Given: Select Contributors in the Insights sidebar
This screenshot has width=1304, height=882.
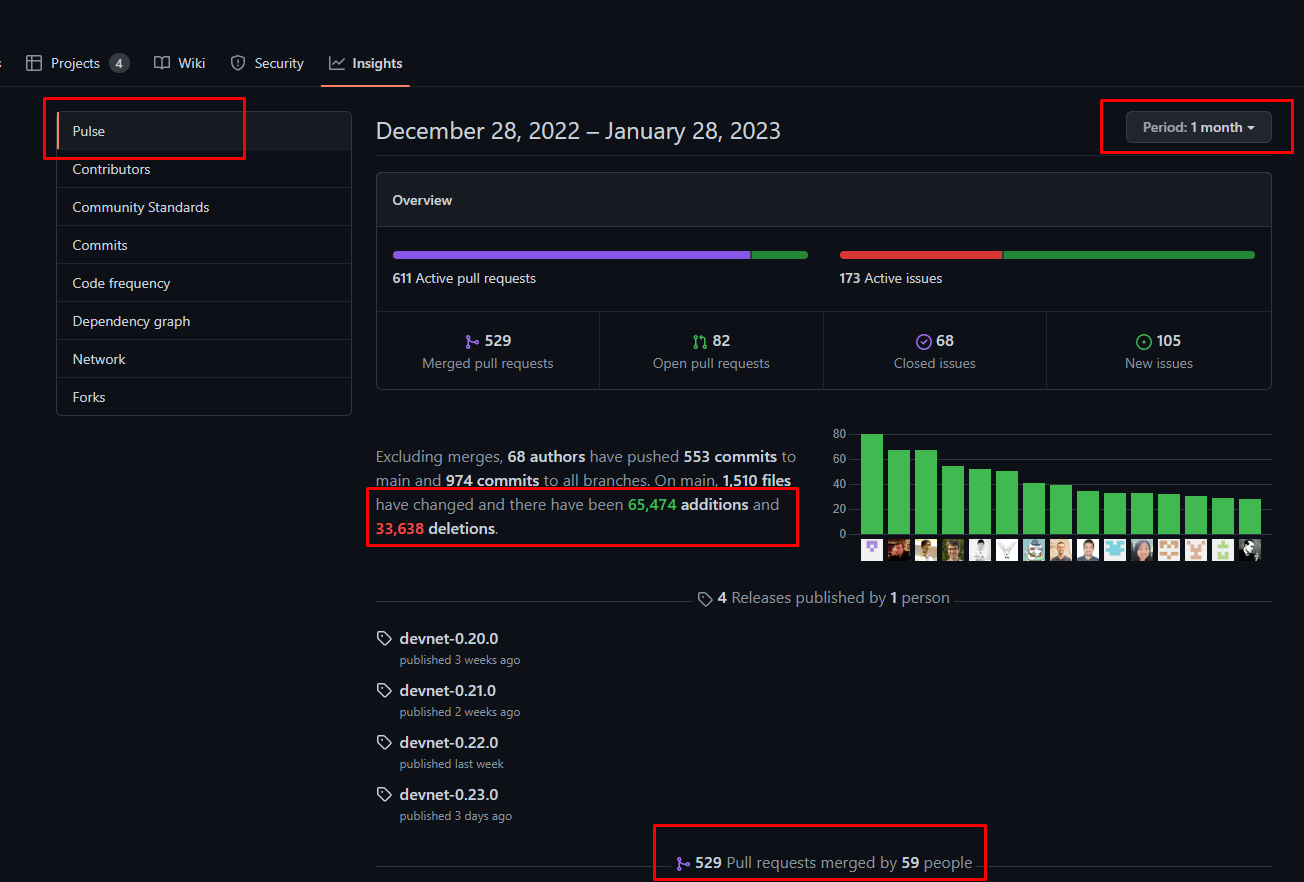Looking at the screenshot, I should click(111, 169).
